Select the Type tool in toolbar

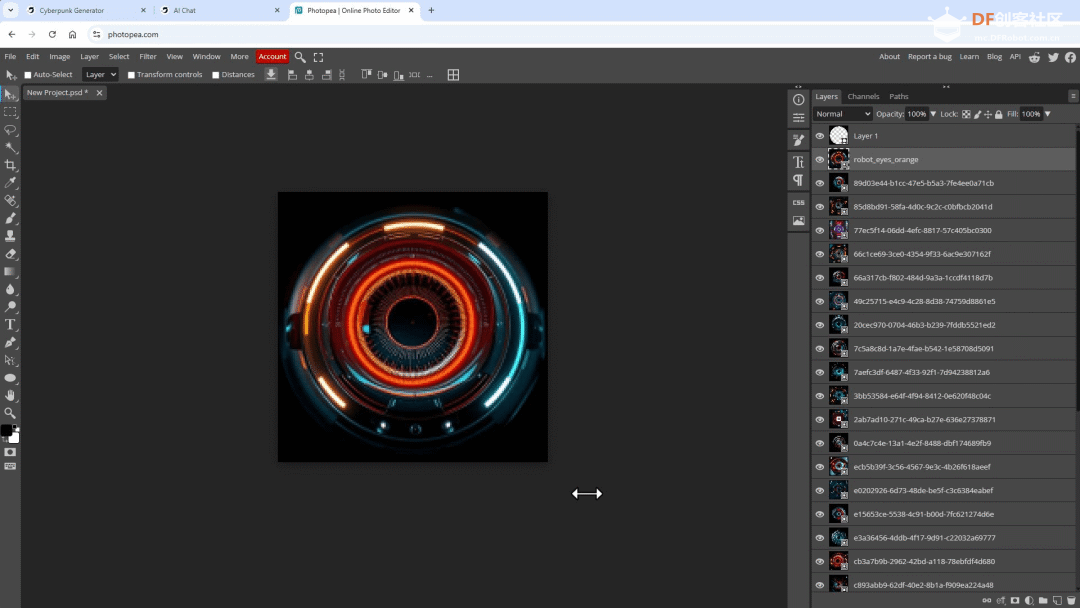tap(10, 324)
